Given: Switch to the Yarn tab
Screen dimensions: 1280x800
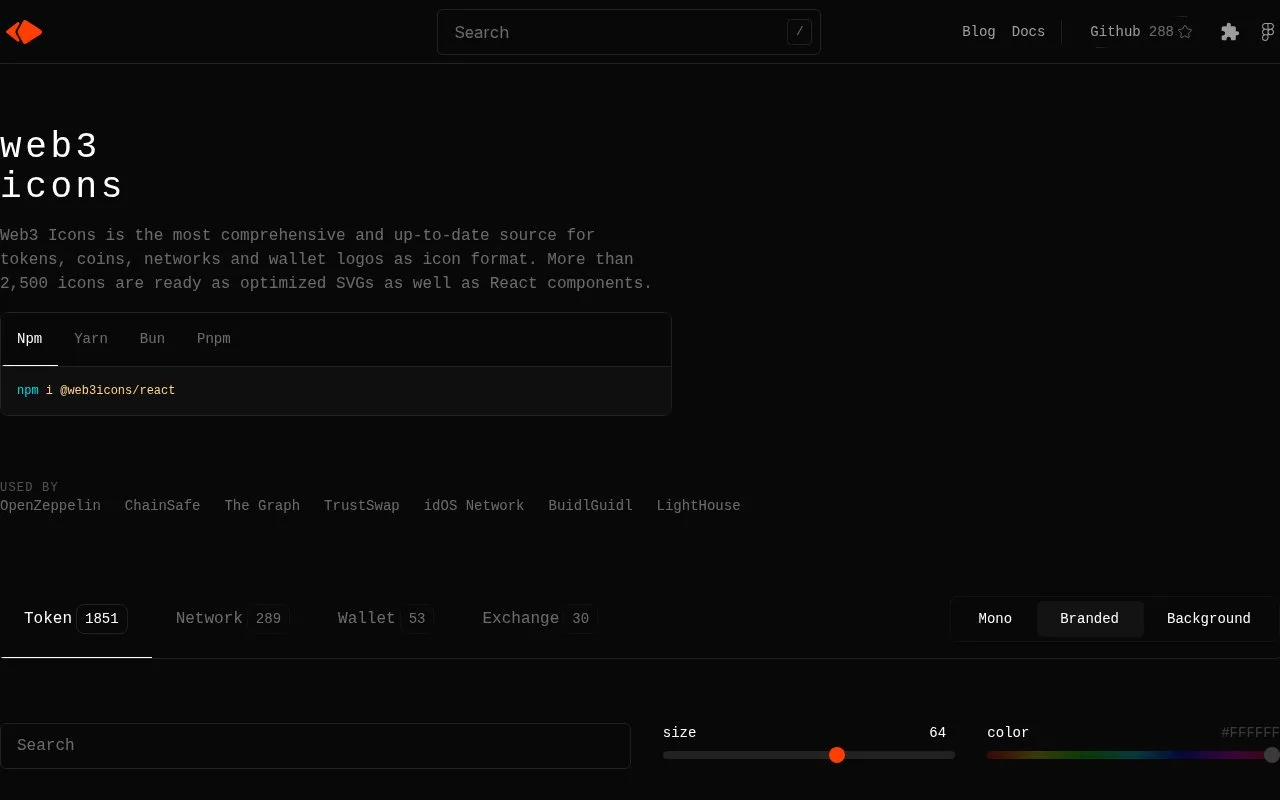Looking at the screenshot, I should (91, 339).
